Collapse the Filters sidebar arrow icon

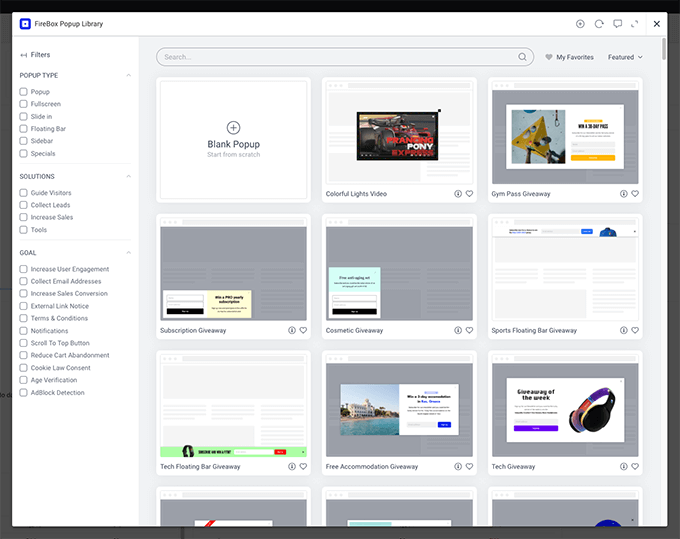coord(23,55)
